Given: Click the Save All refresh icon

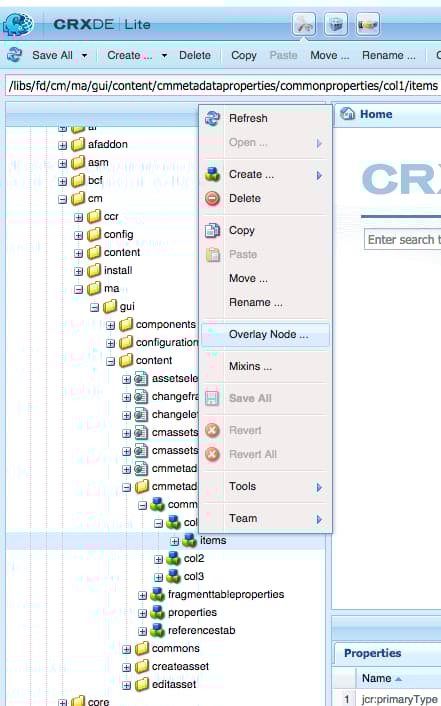Looking at the screenshot, I should tap(14, 55).
